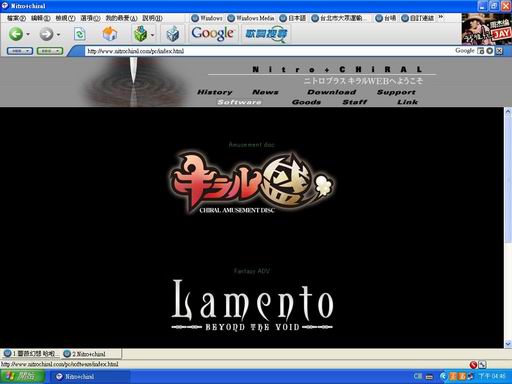Open the Download page link
The width and height of the screenshot is (512, 384).
tap(331, 92)
